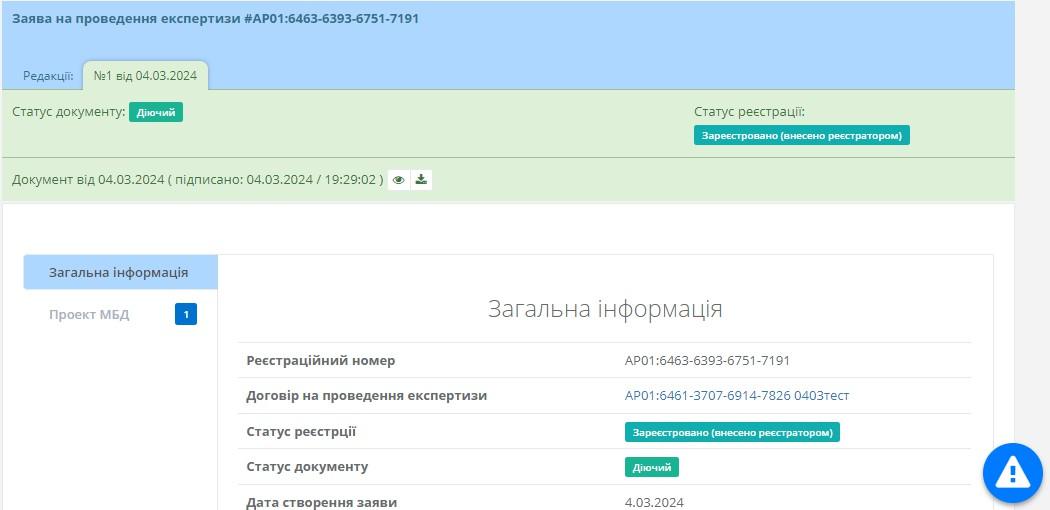Click the Зареєстровано badge in the table row
The image size is (1050, 510).
(732, 432)
